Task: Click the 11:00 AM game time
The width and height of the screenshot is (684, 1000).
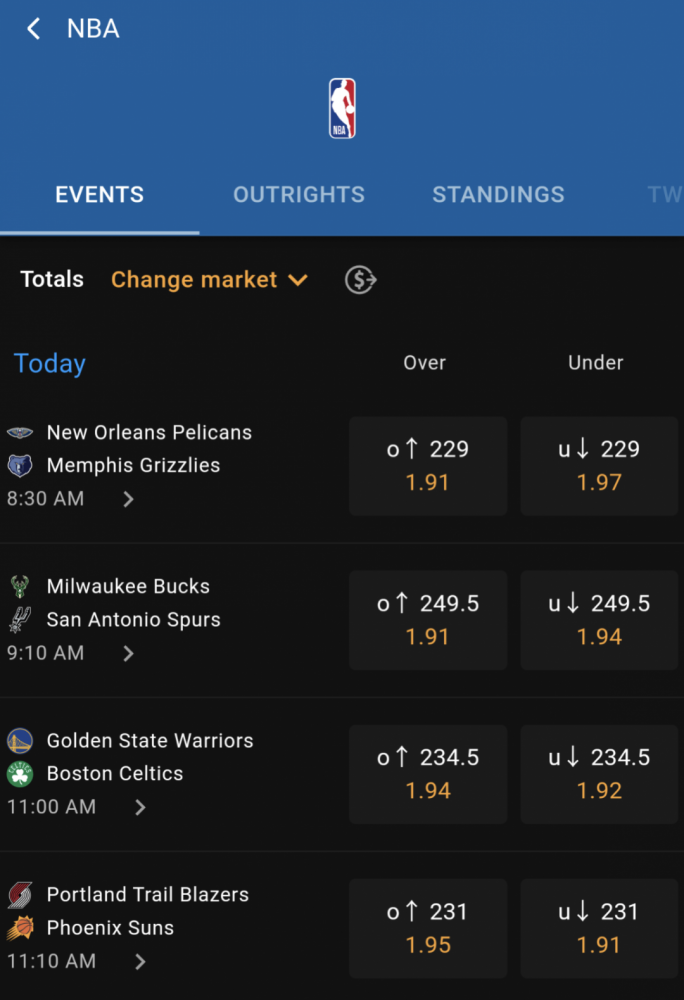Action: point(51,807)
